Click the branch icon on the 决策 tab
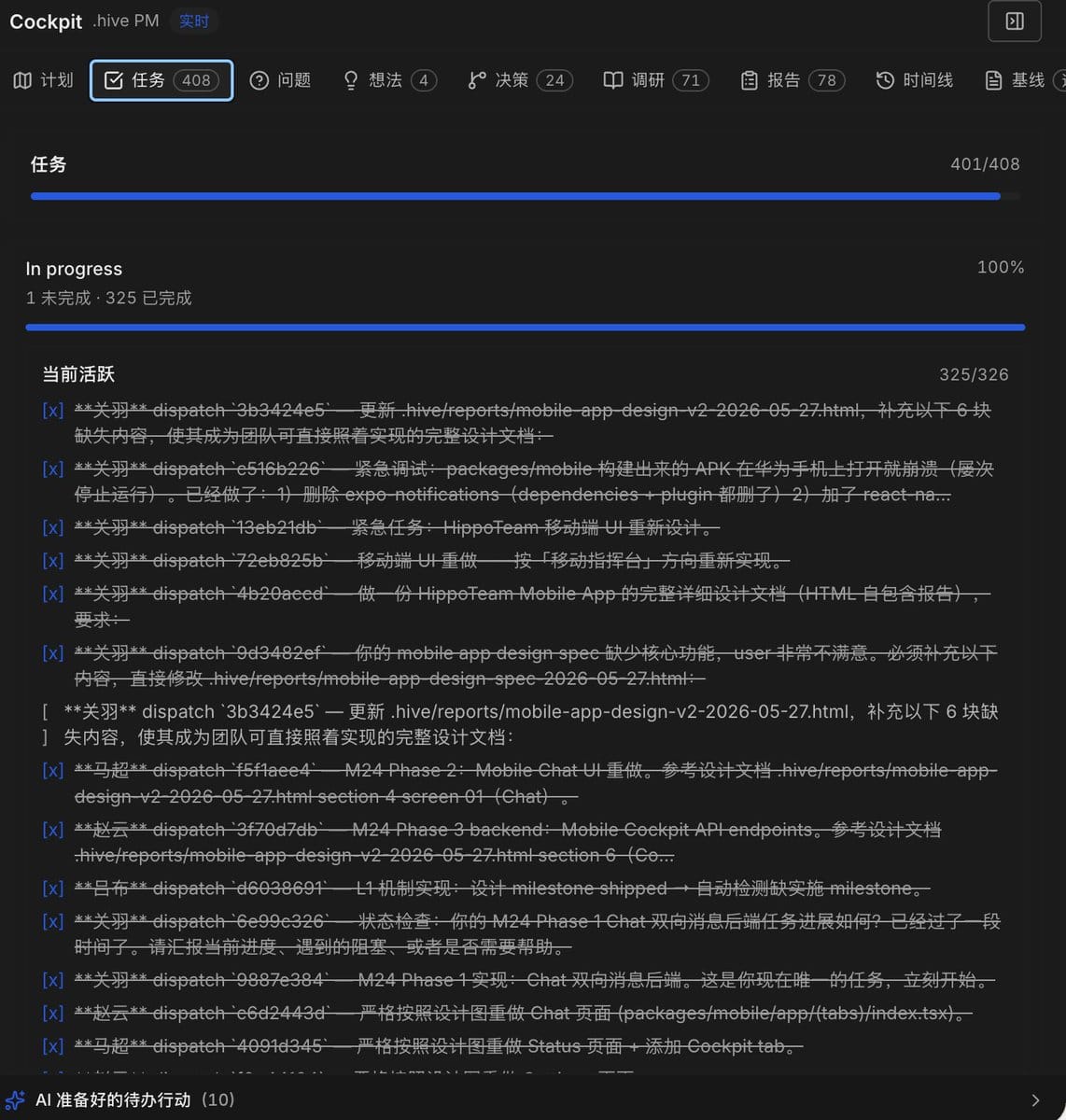The width and height of the screenshot is (1066, 1120). 477,80
